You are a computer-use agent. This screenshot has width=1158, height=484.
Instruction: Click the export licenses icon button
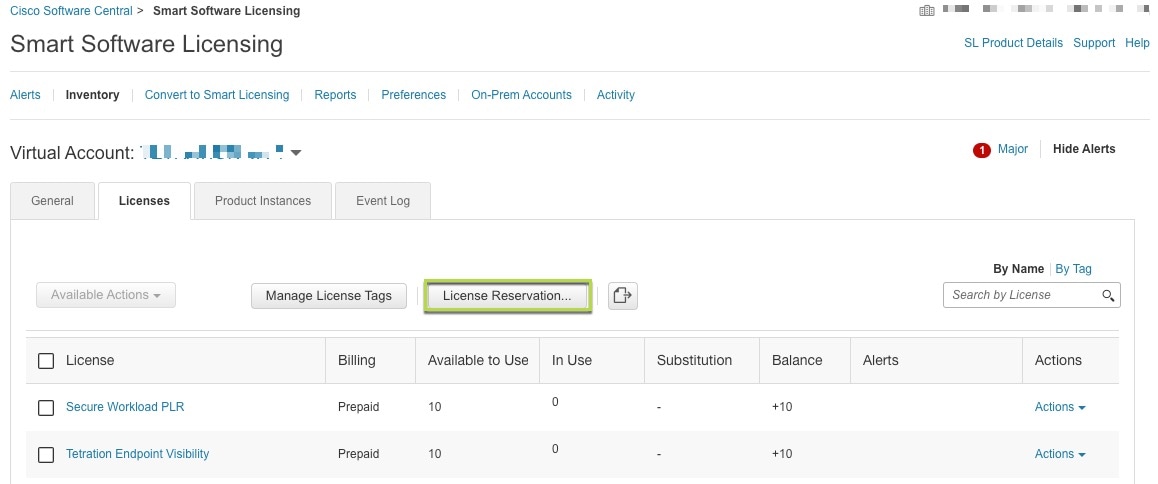point(623,296)
